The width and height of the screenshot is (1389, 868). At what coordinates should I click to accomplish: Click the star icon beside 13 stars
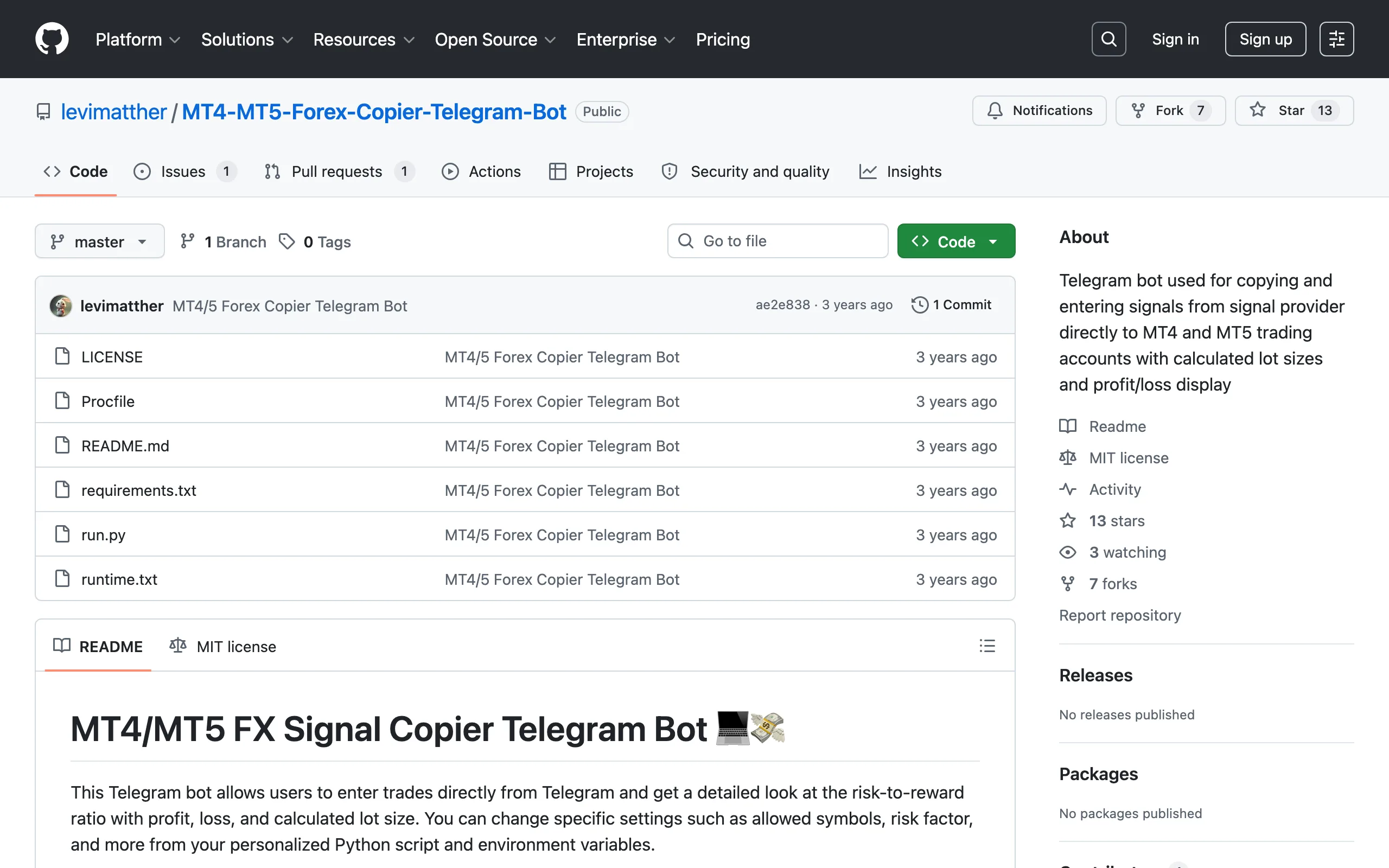coord(1068,521)
